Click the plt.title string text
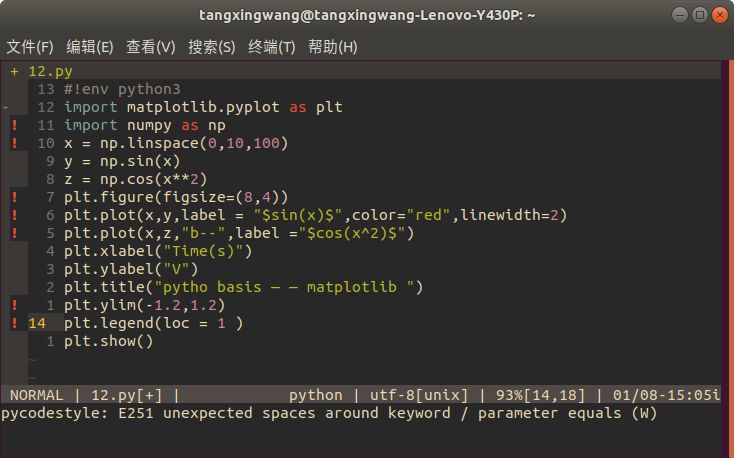 (x=284, y=287)
